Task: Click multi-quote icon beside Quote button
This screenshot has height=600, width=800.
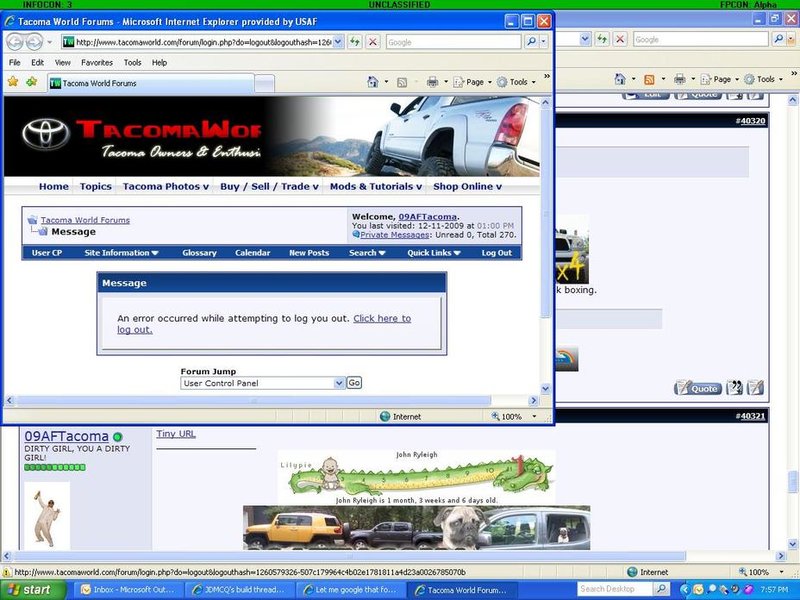Action: pyautogui.click(x=735, y=388)
